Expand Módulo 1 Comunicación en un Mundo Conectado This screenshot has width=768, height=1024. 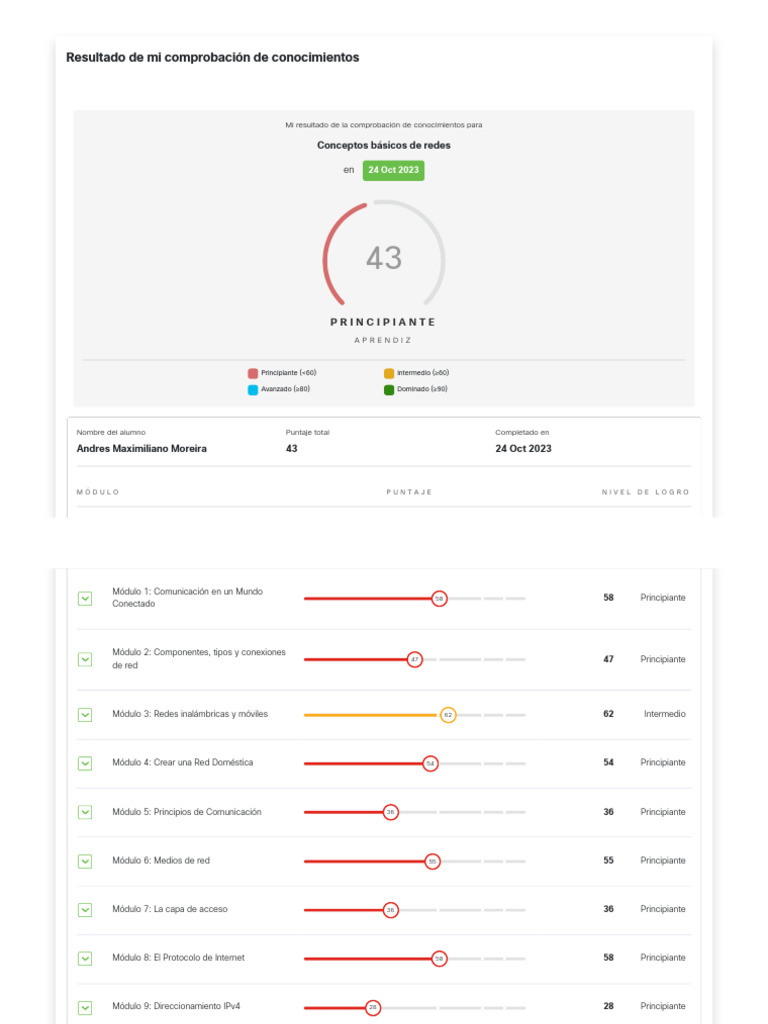(x=85, y=598)
